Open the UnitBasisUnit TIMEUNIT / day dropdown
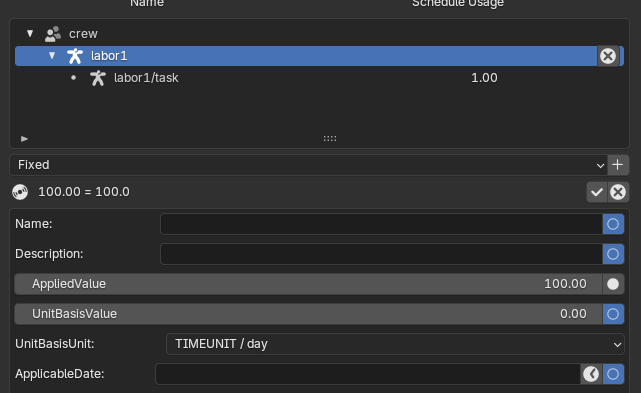The image size is (641, 393). (395, 344)
